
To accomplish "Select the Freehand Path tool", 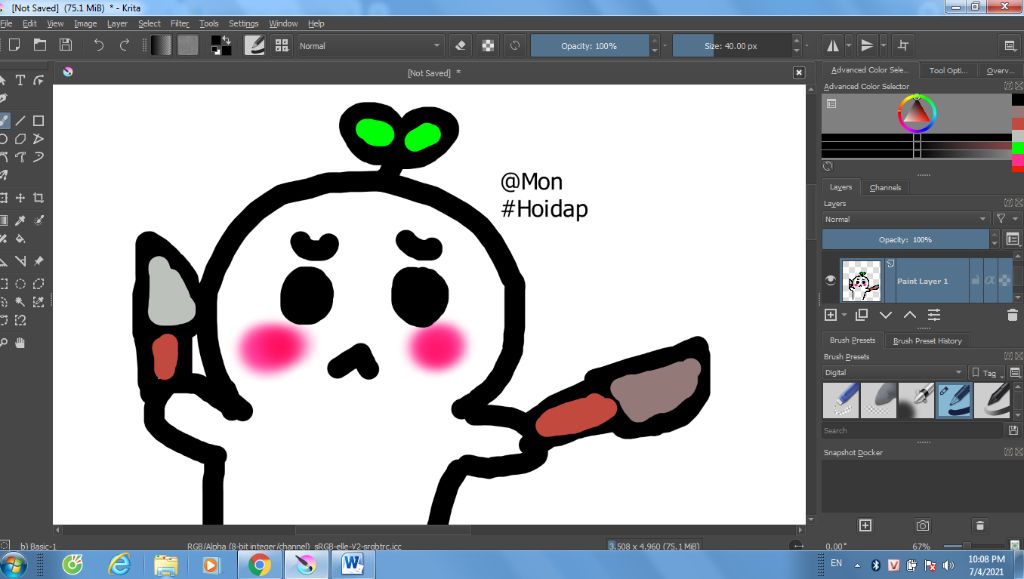I will click(x=20, y=157).
